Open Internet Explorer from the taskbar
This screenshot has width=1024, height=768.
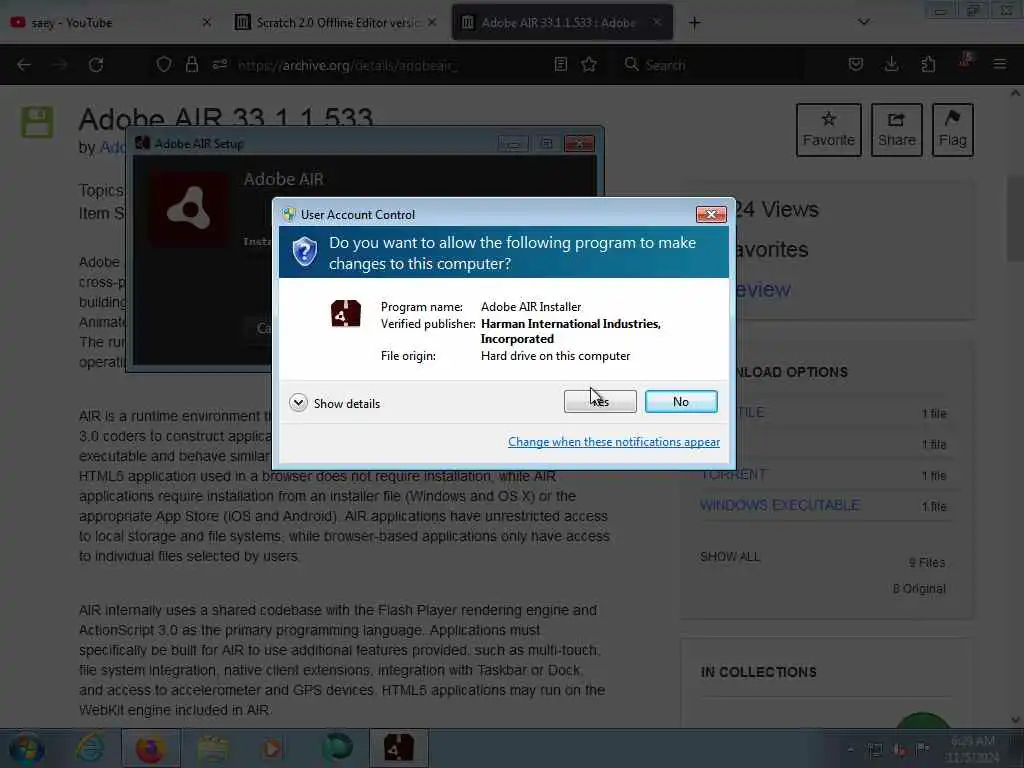(90, 748)
